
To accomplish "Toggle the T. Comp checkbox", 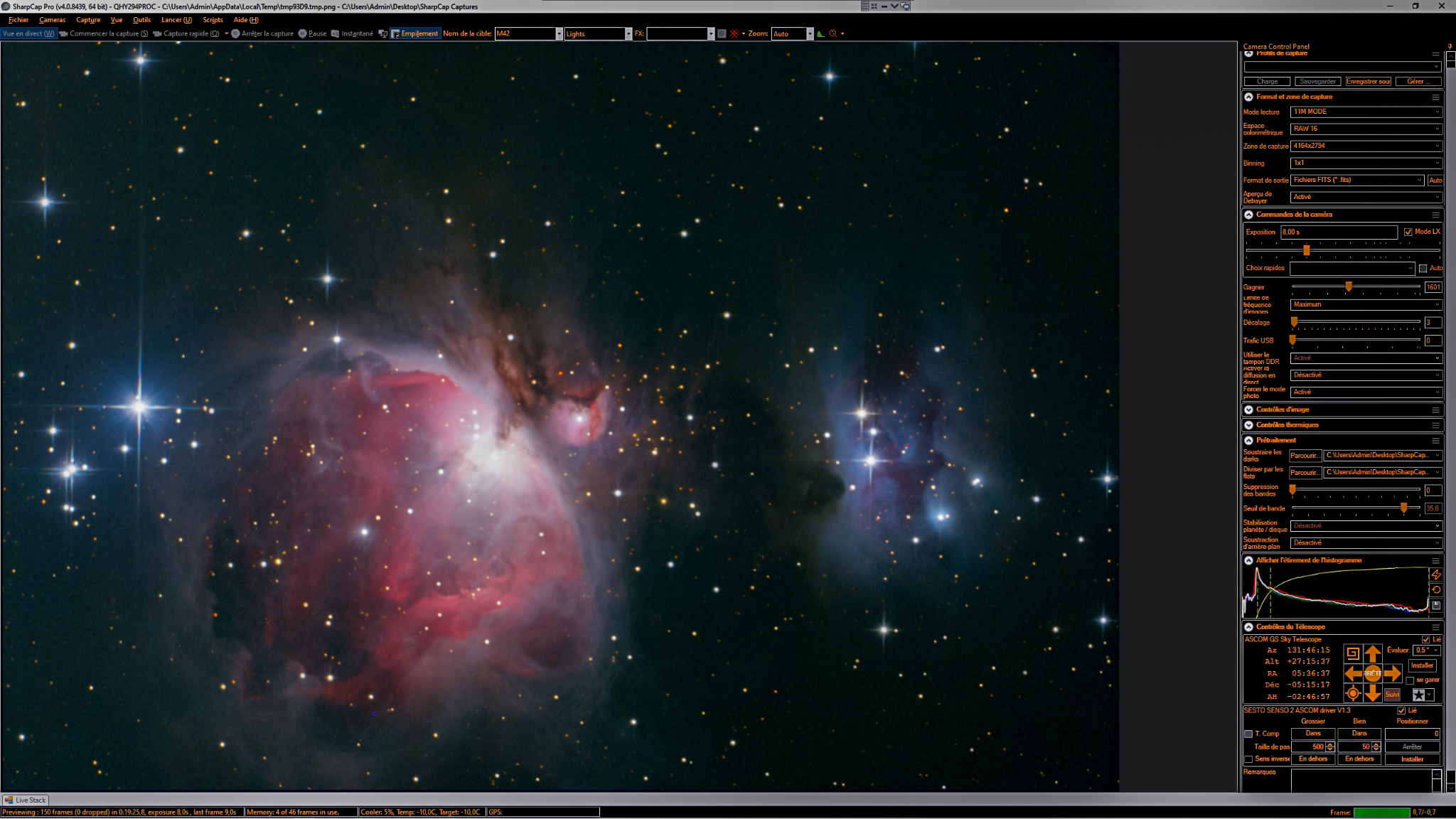I will coord(1248,734).
